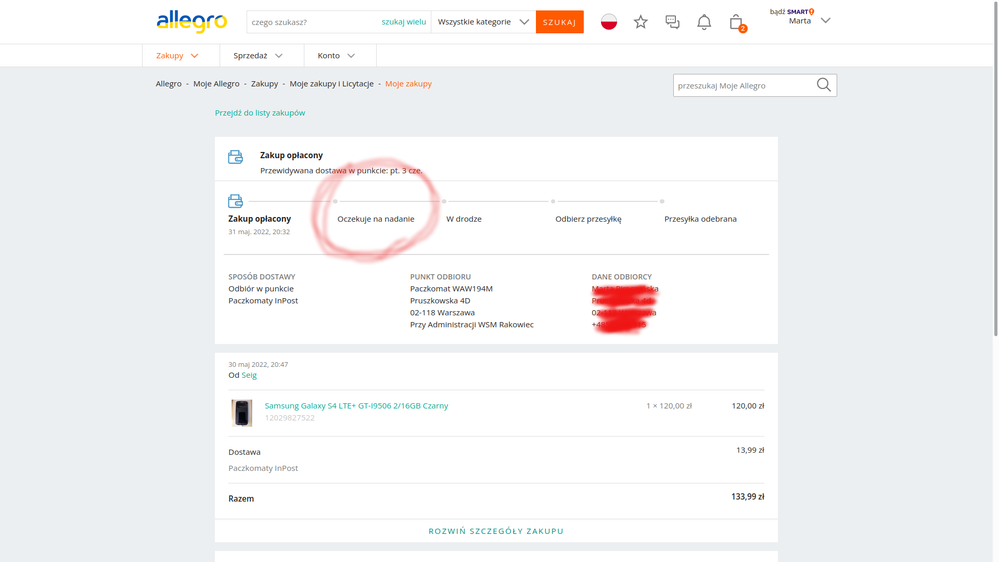Click the 31 maj. 2022, 20:32 timestamp
The image size is (999, 562).
(x=259, y=232)
